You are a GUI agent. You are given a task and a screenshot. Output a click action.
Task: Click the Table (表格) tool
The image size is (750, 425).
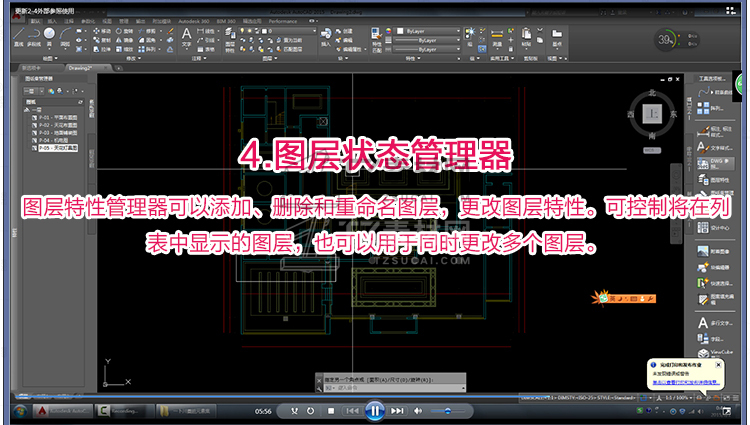point(206,49)
